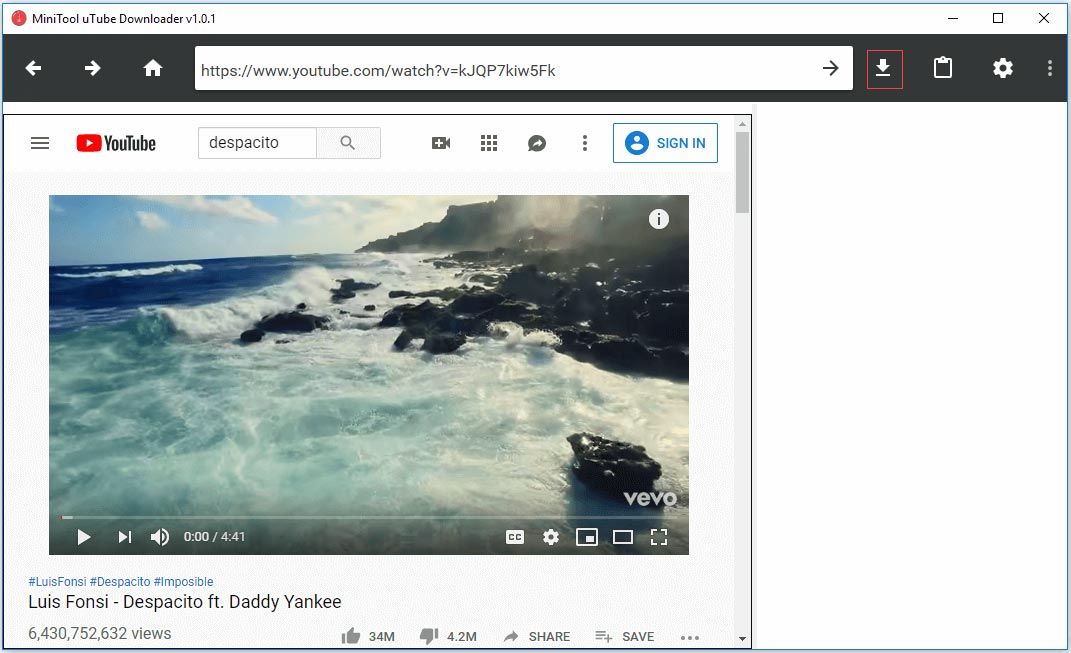Close the MiniTool uTube Downloader window
The image size is (1071, 653).
(1044, 18)
